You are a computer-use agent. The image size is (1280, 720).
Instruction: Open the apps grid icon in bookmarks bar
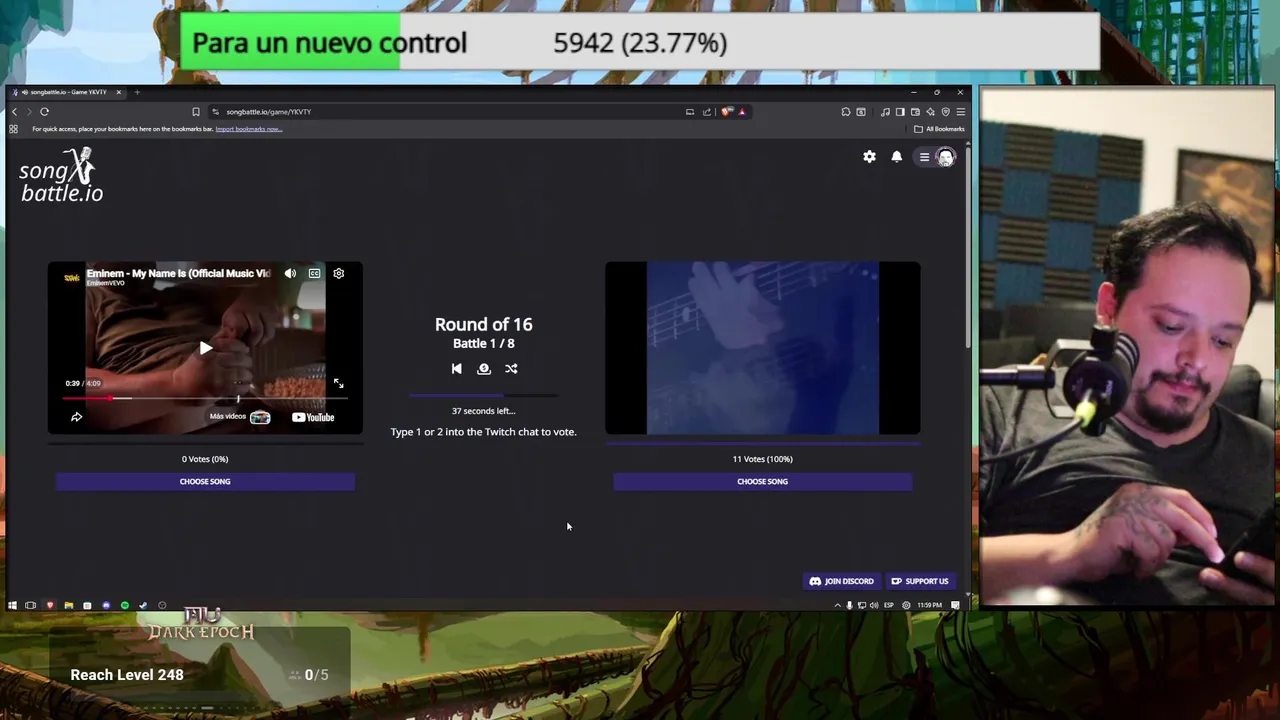pyautogui.click(x=13, y=129)
